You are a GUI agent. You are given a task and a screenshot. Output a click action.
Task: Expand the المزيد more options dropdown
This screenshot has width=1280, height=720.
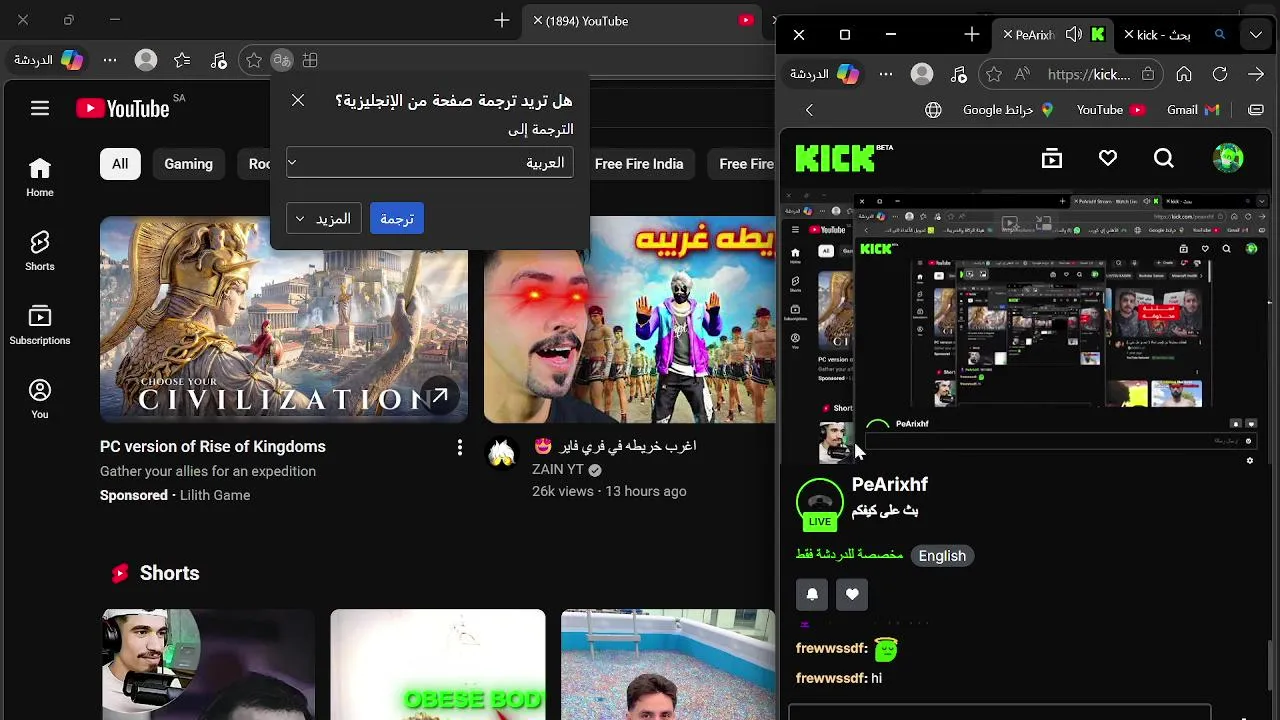(x=323, y=219)
